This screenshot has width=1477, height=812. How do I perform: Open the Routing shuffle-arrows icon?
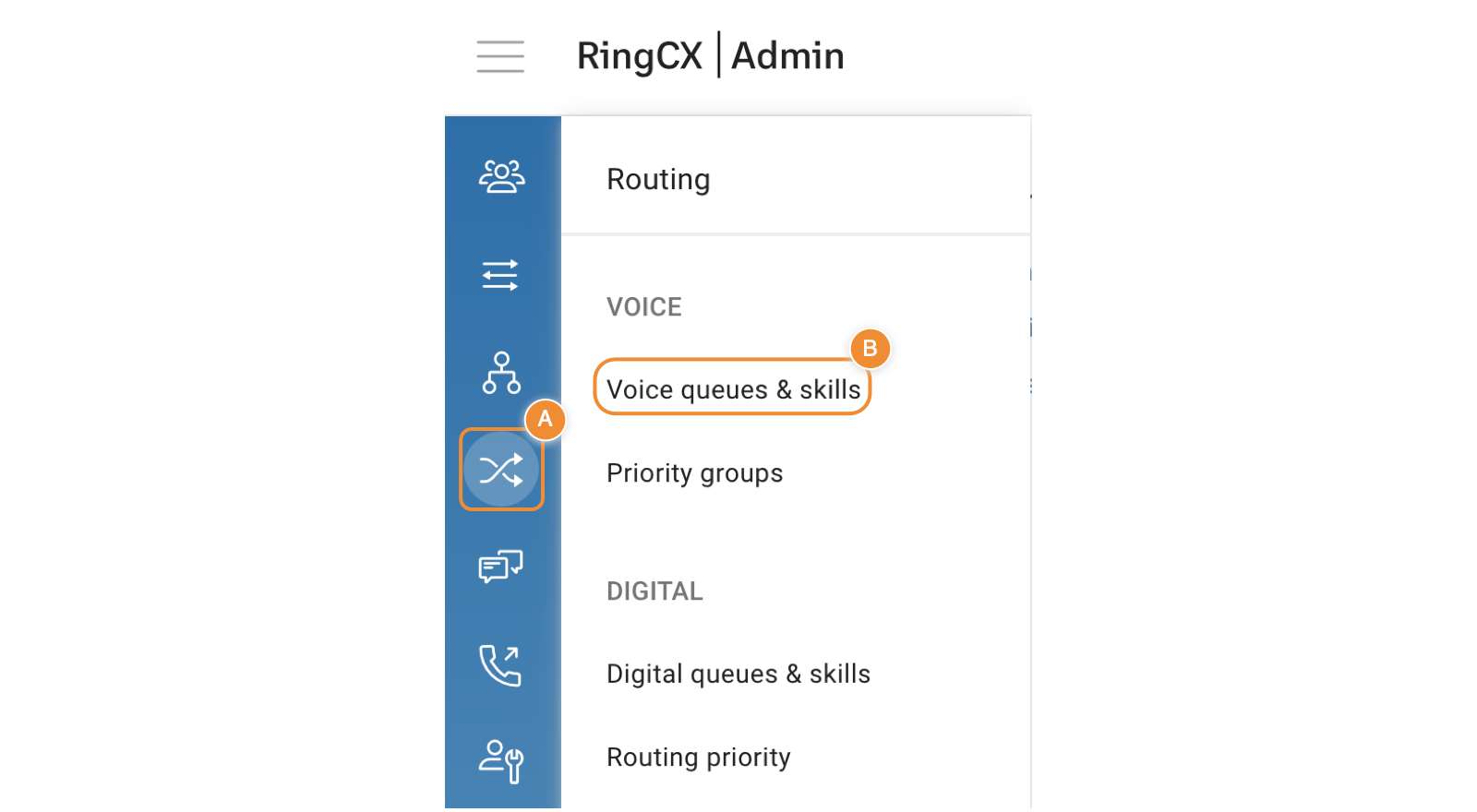(501, 470)
